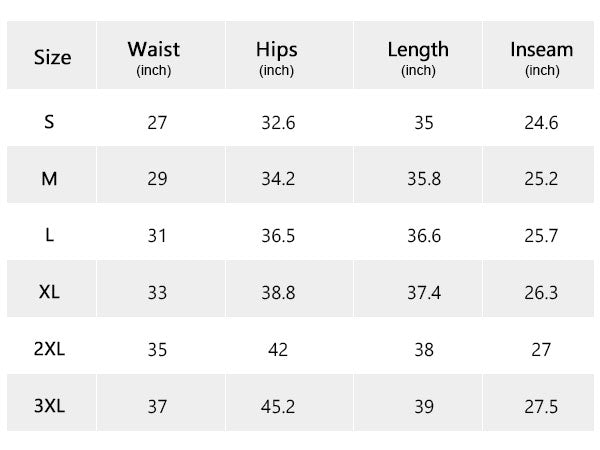Select the XL size row label
600x450 pixels.
[50, 293]
